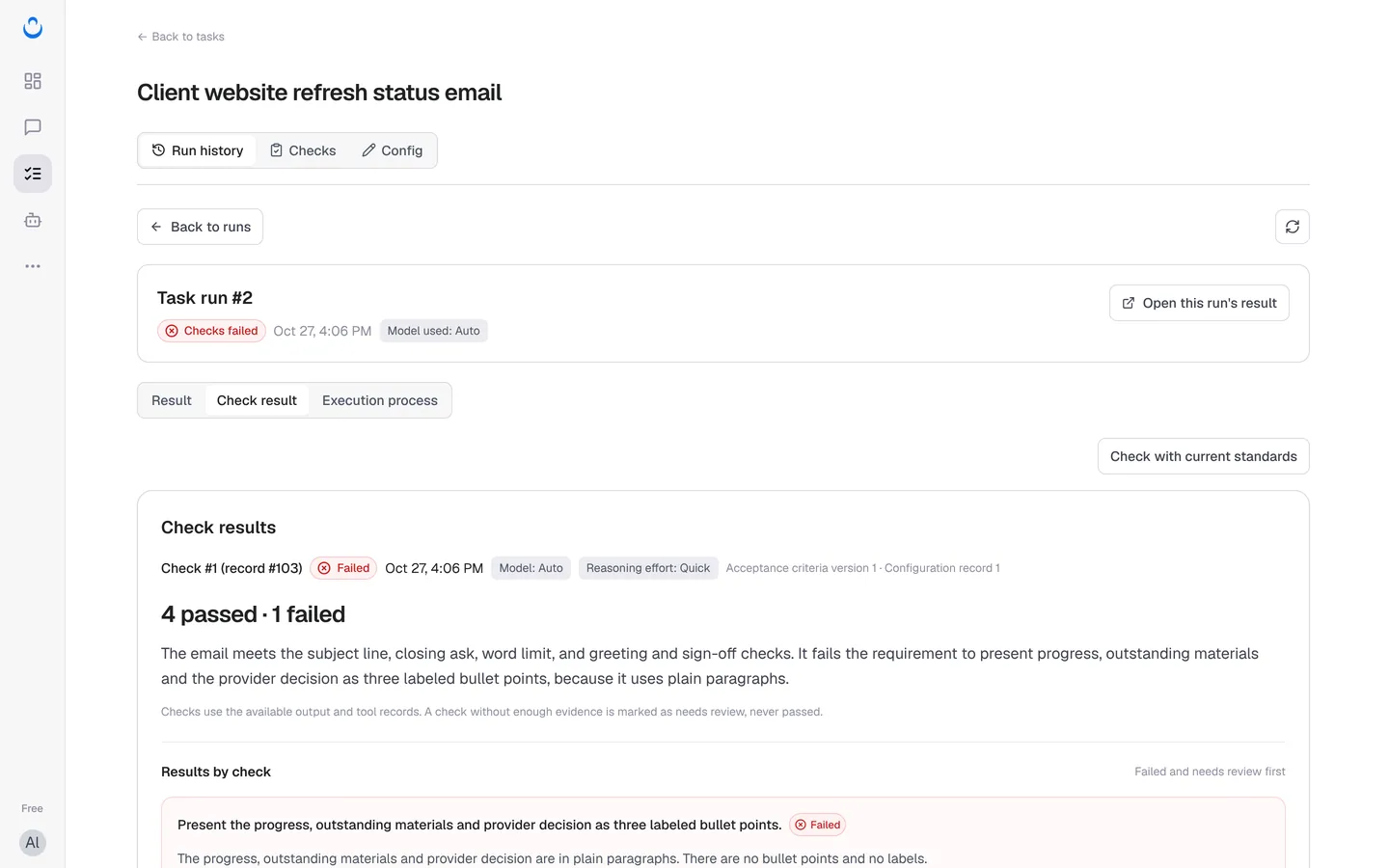The width and height of the screenshot is (1389, 868).
Task: Click the refresh icon button
Action: (1293, 227)
